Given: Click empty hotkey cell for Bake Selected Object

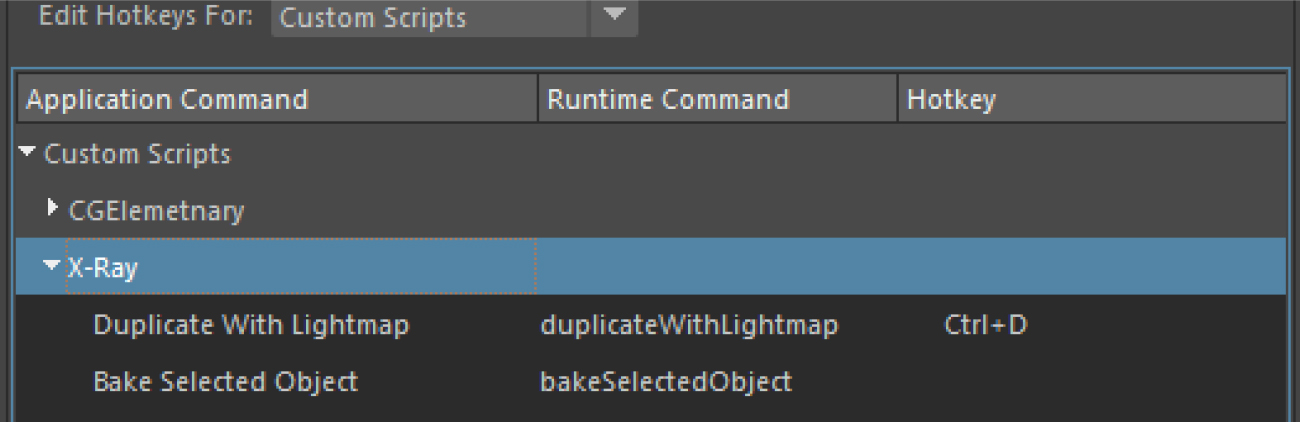Looking at the screenshot, I should click(x=1091, y=381).
